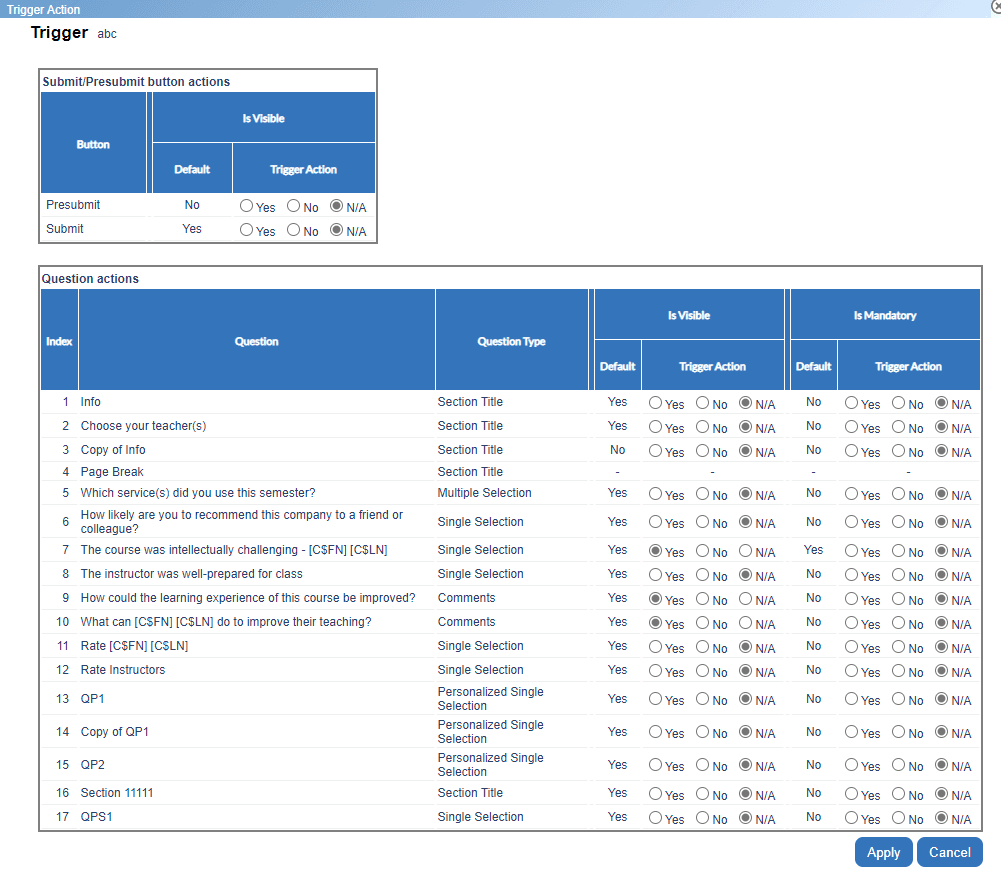Click the 'Page Break' question row text
1001x873 pixels.
coord(112,472)
